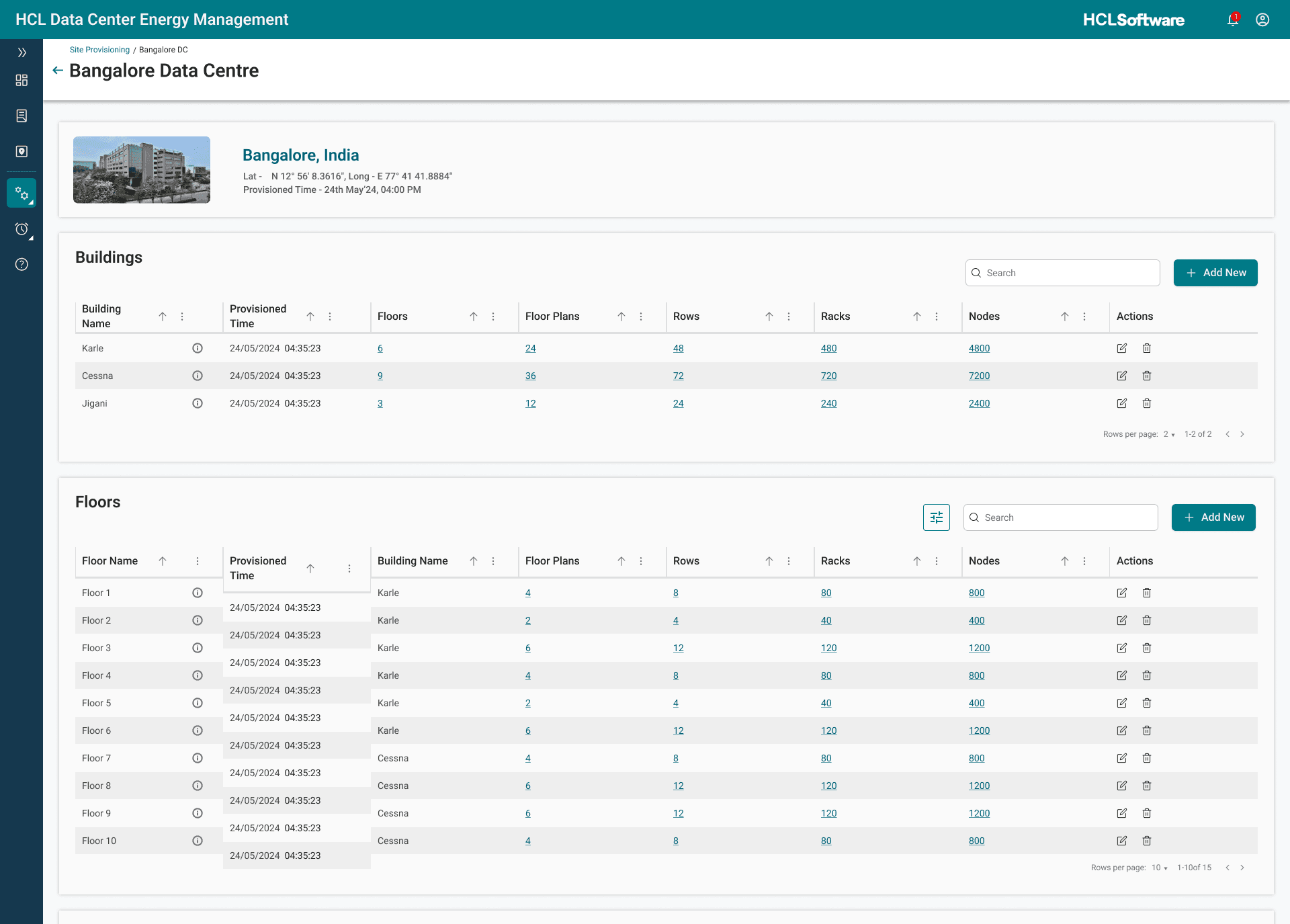This screenshot has height=924, width=1290.
Task: Open the reports document icon in sidebar
Action: (21, 116)
